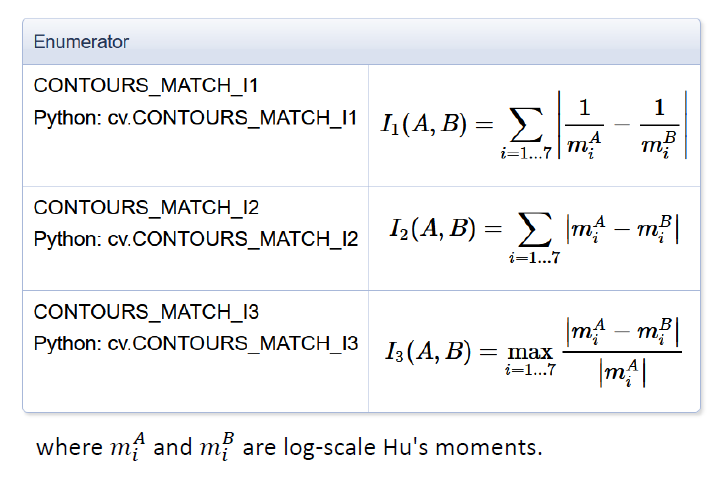
Task: Click the CONTOURS_MATCH_I2 enumerator name
Action: 147,208
